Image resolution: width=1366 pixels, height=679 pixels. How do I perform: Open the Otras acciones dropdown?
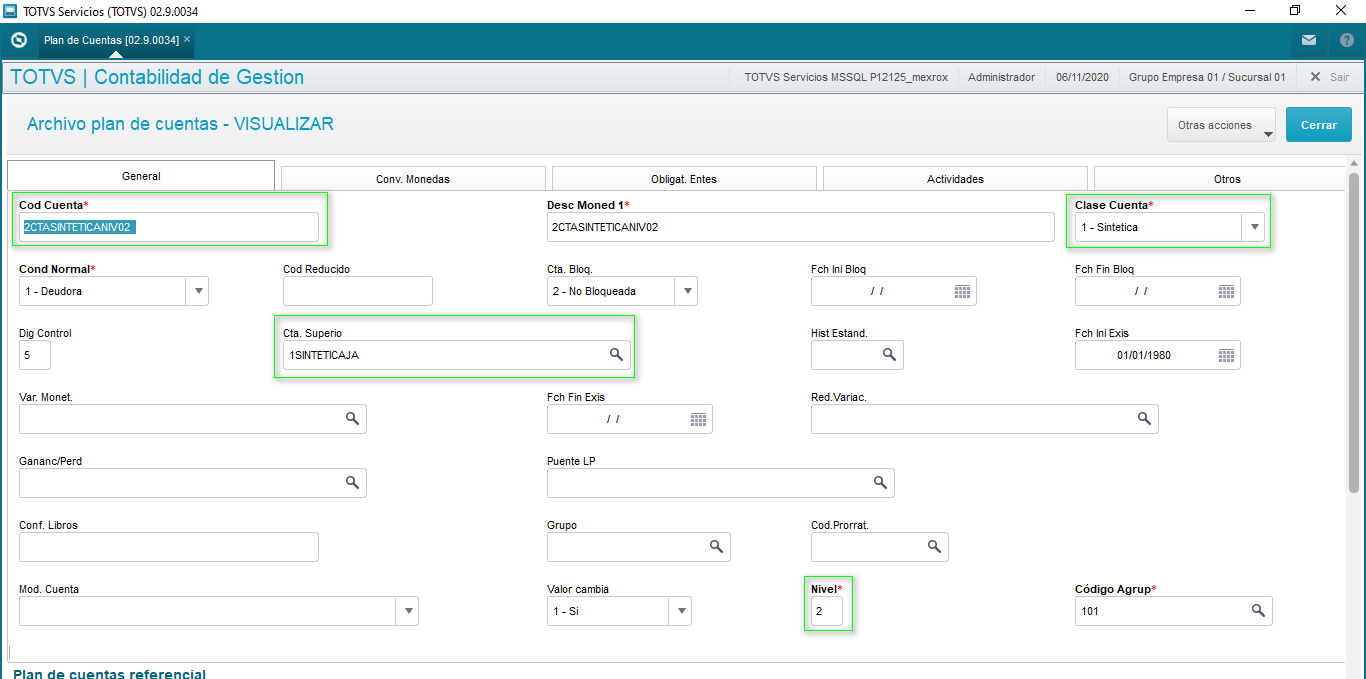tap(1221, 125)
